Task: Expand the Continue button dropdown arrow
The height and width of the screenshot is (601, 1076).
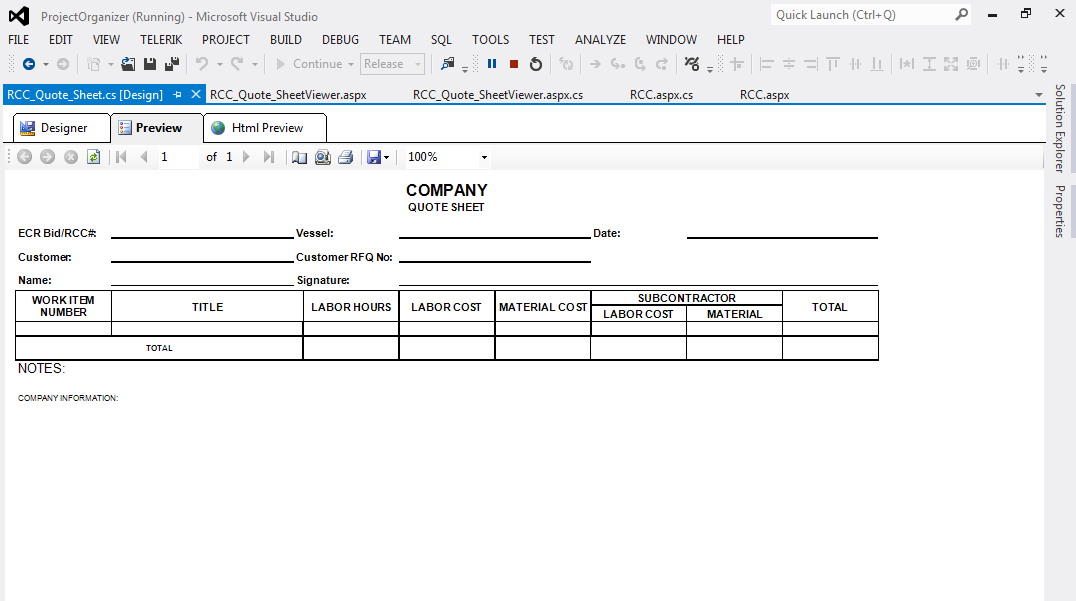Action: point(351,64)
